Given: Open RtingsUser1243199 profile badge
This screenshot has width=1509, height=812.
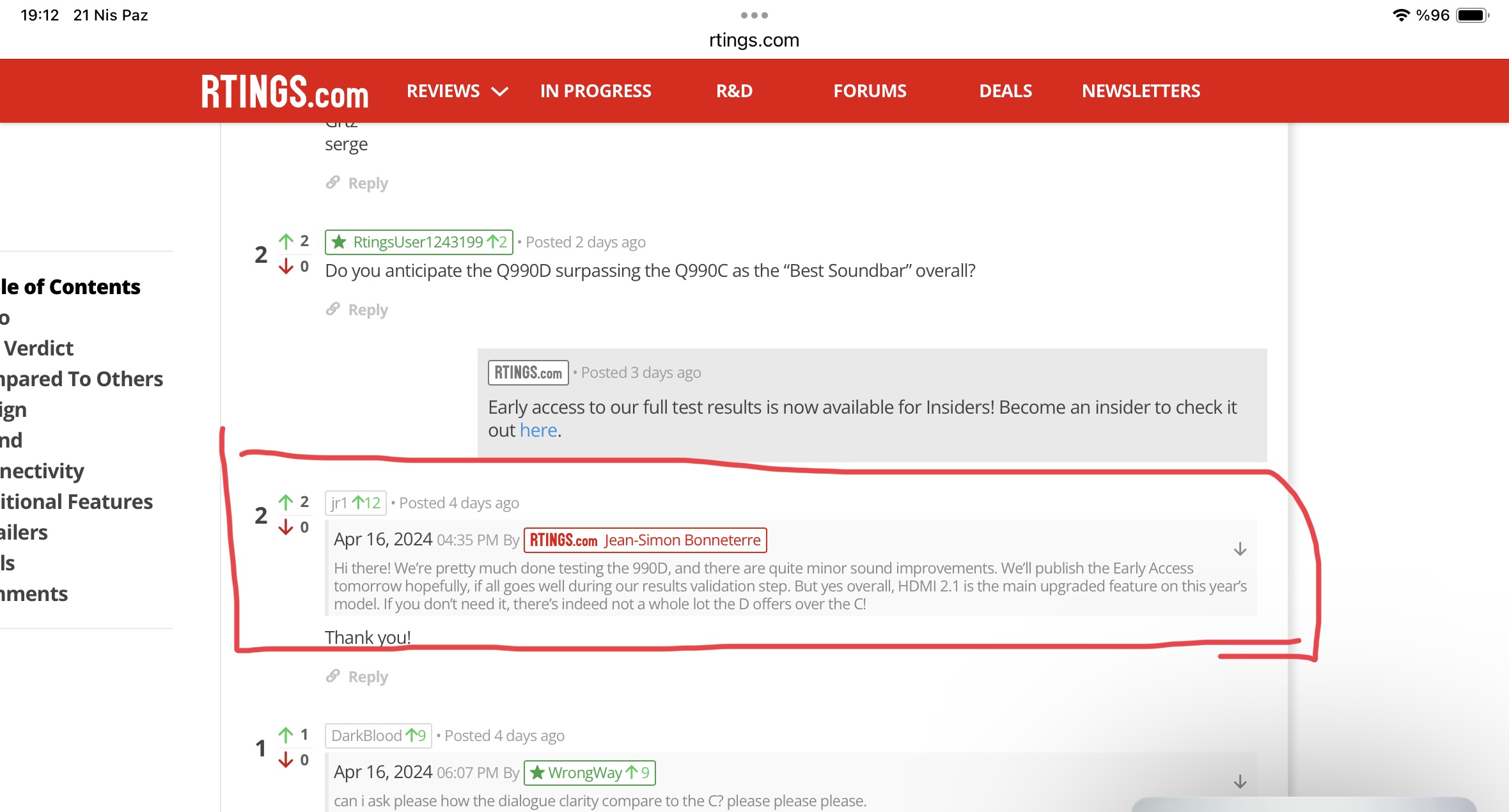Looking at the screenshot, I should (x=419, y=242).
